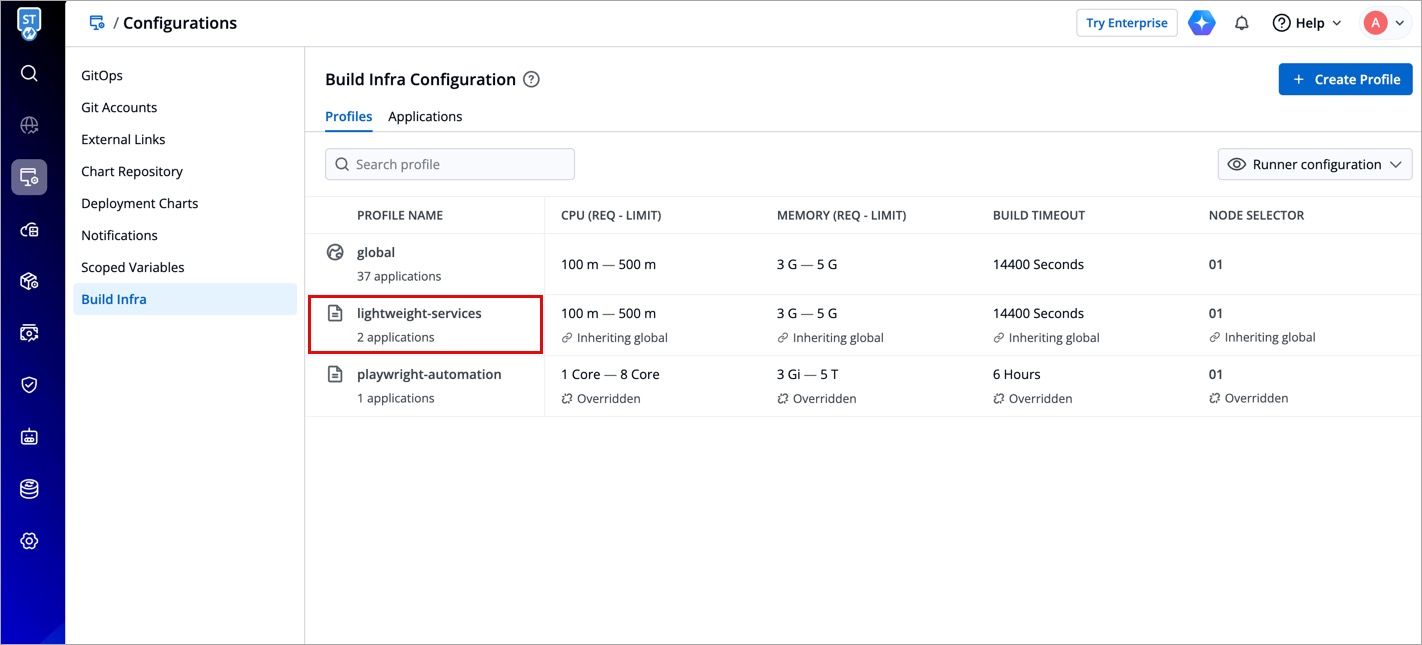Click the search icon in left sidebar
This screenshot has width=1422, height=645.
(29, 73)
